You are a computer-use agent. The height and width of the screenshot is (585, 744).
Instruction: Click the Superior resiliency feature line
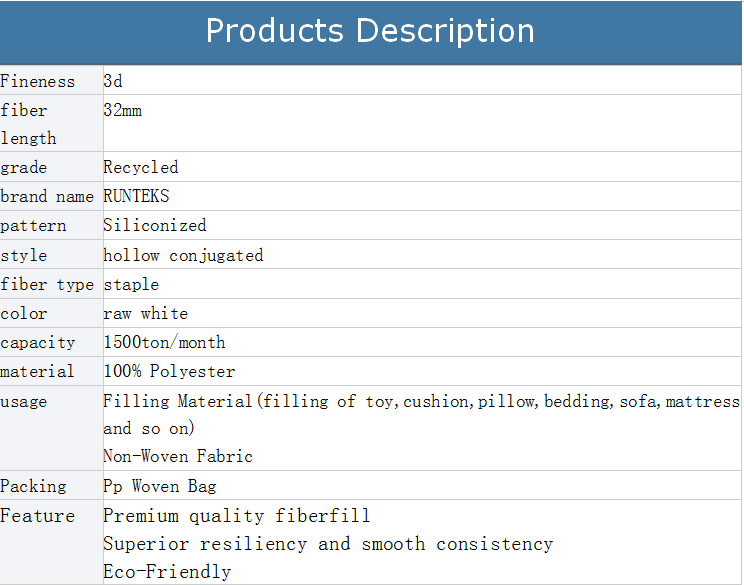[328, 544]
